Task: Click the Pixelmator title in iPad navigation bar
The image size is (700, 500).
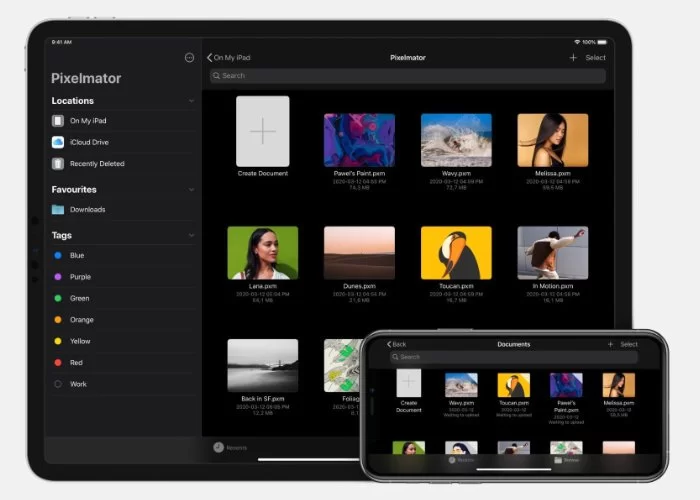Action: pyautogui.click(x=408, y=58)
